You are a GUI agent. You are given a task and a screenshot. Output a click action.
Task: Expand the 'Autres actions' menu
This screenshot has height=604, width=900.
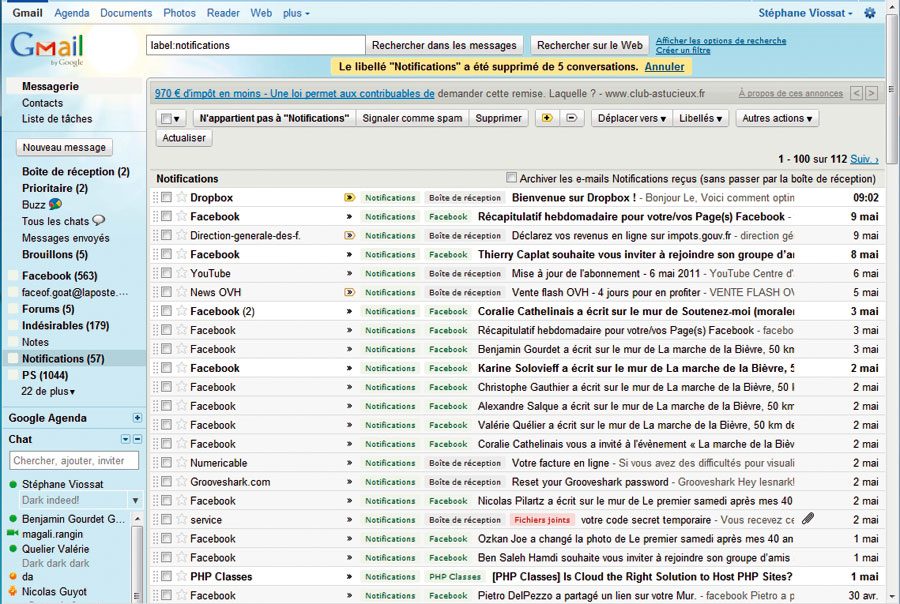click(x=777, y=118)
